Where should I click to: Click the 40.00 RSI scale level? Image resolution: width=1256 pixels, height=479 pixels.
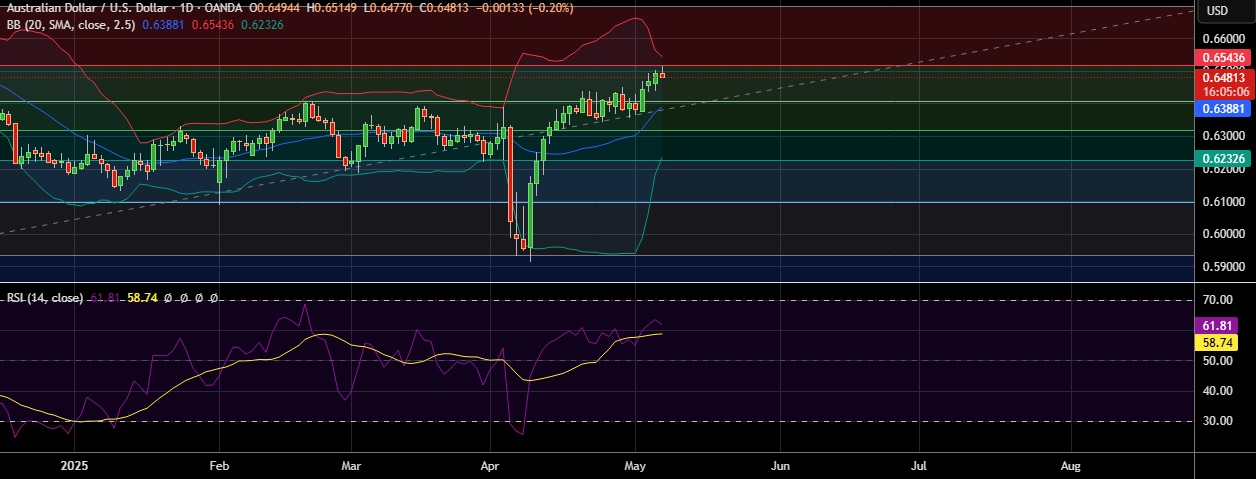(1217, 391)
